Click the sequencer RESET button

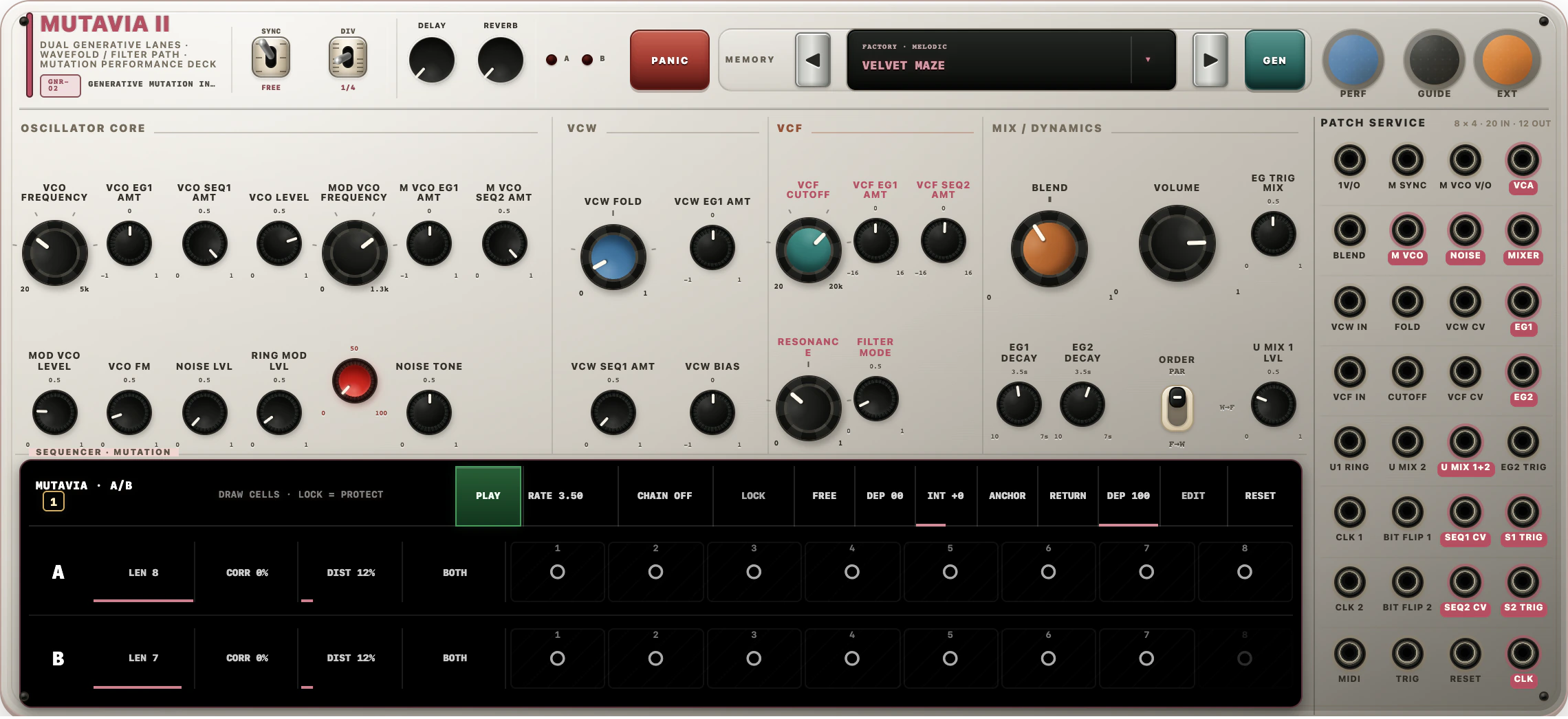coord(1260,496)
